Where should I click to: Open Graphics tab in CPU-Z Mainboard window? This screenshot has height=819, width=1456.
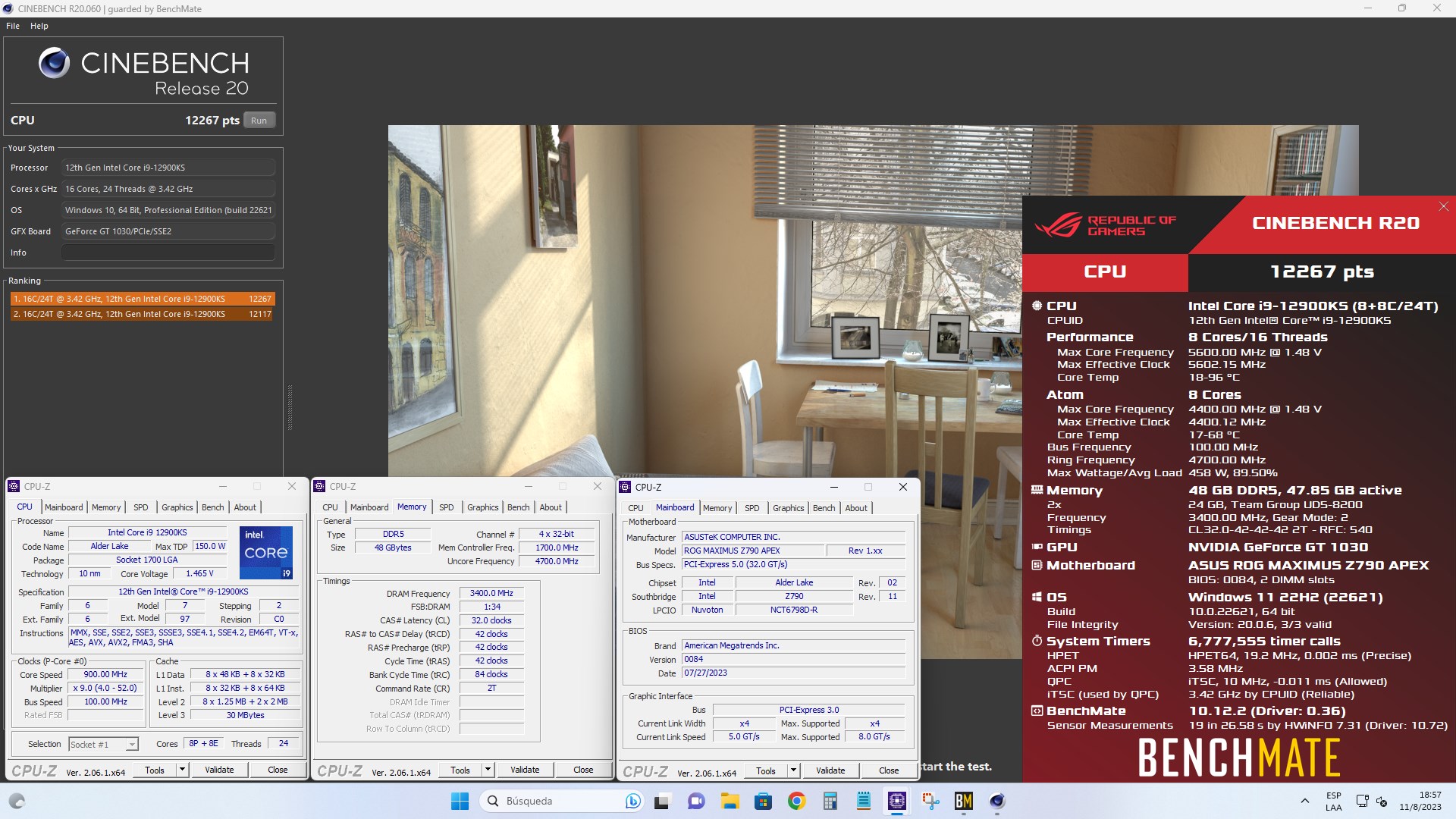click(x=789, y=508)
